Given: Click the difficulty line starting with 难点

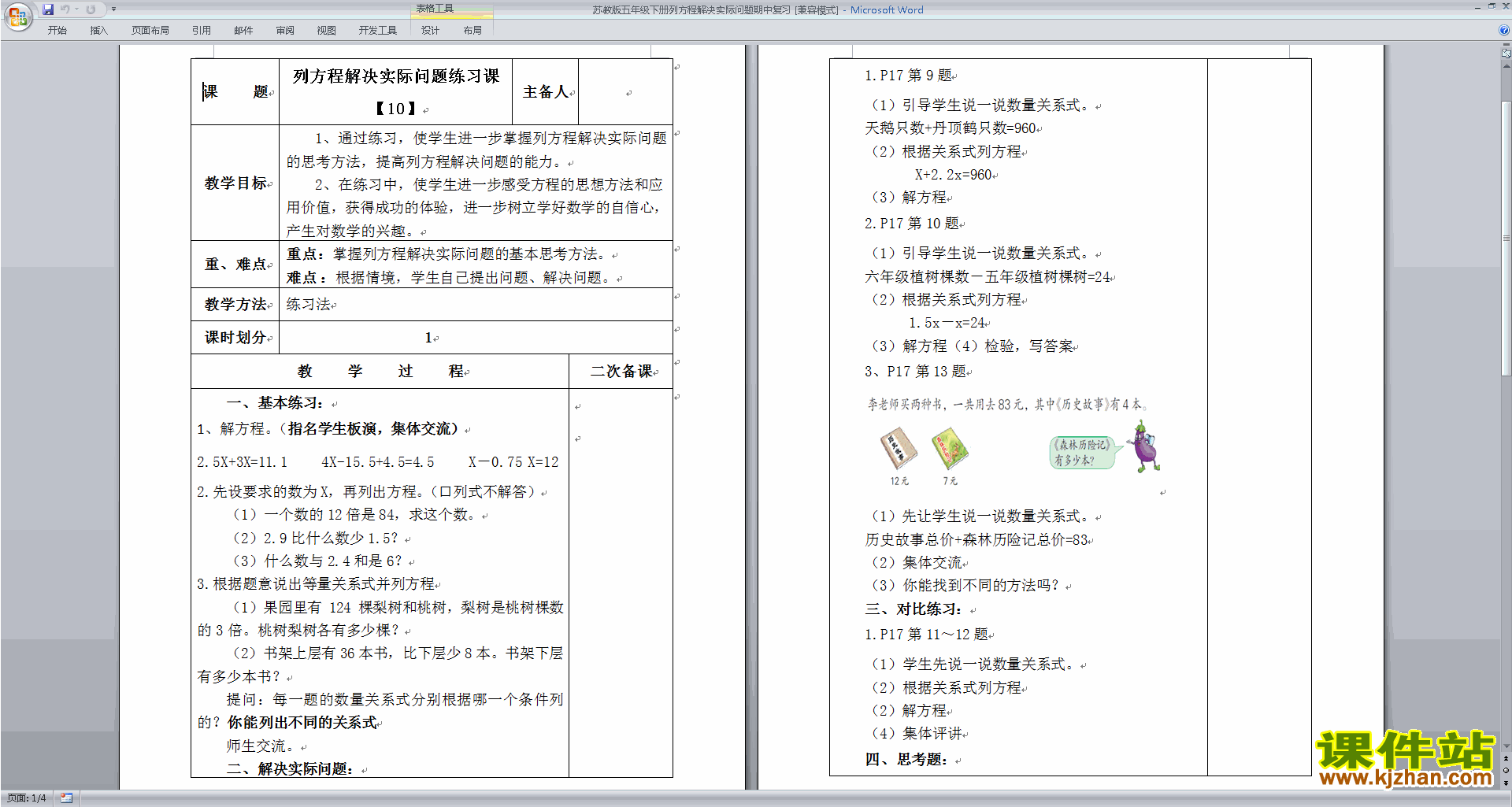Looking at the screenshot, I should pyautogui.click(x=451, y=278).
